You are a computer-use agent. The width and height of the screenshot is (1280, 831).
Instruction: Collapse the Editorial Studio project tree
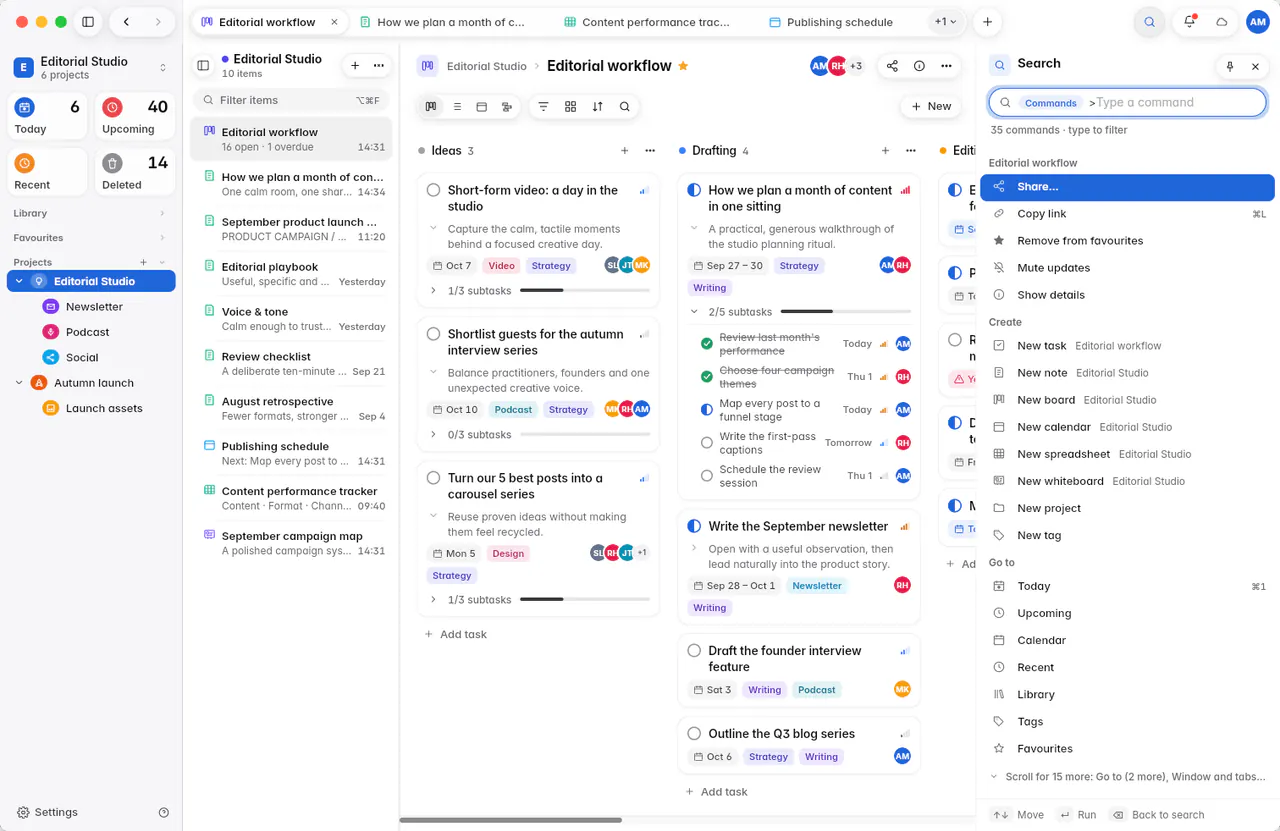19,281
